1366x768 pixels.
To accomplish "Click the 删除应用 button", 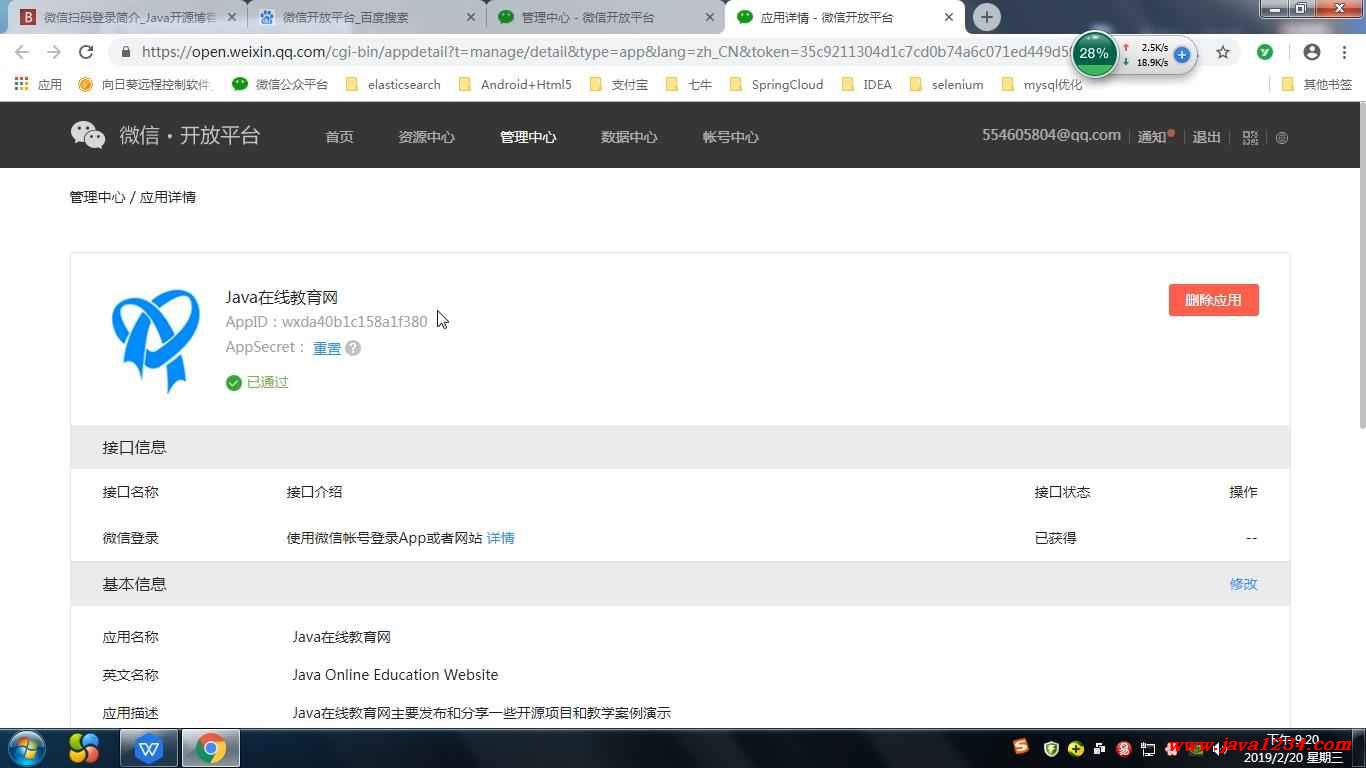I will tap(1213, 300).
